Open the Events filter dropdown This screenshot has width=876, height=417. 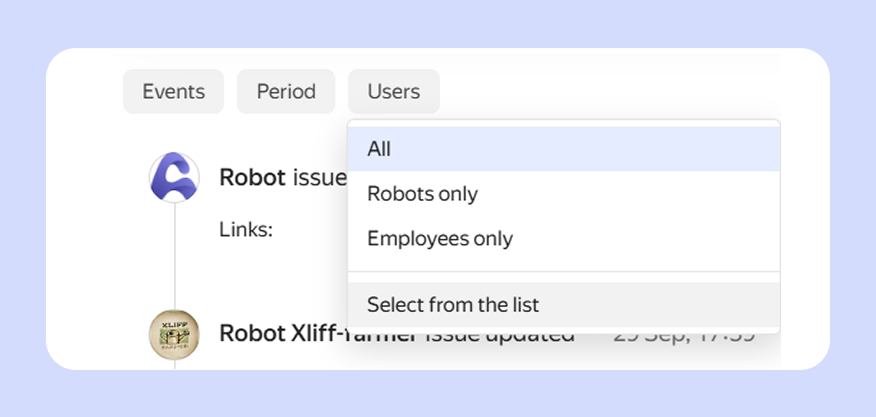pyautogui.click(x=173, y=92)
